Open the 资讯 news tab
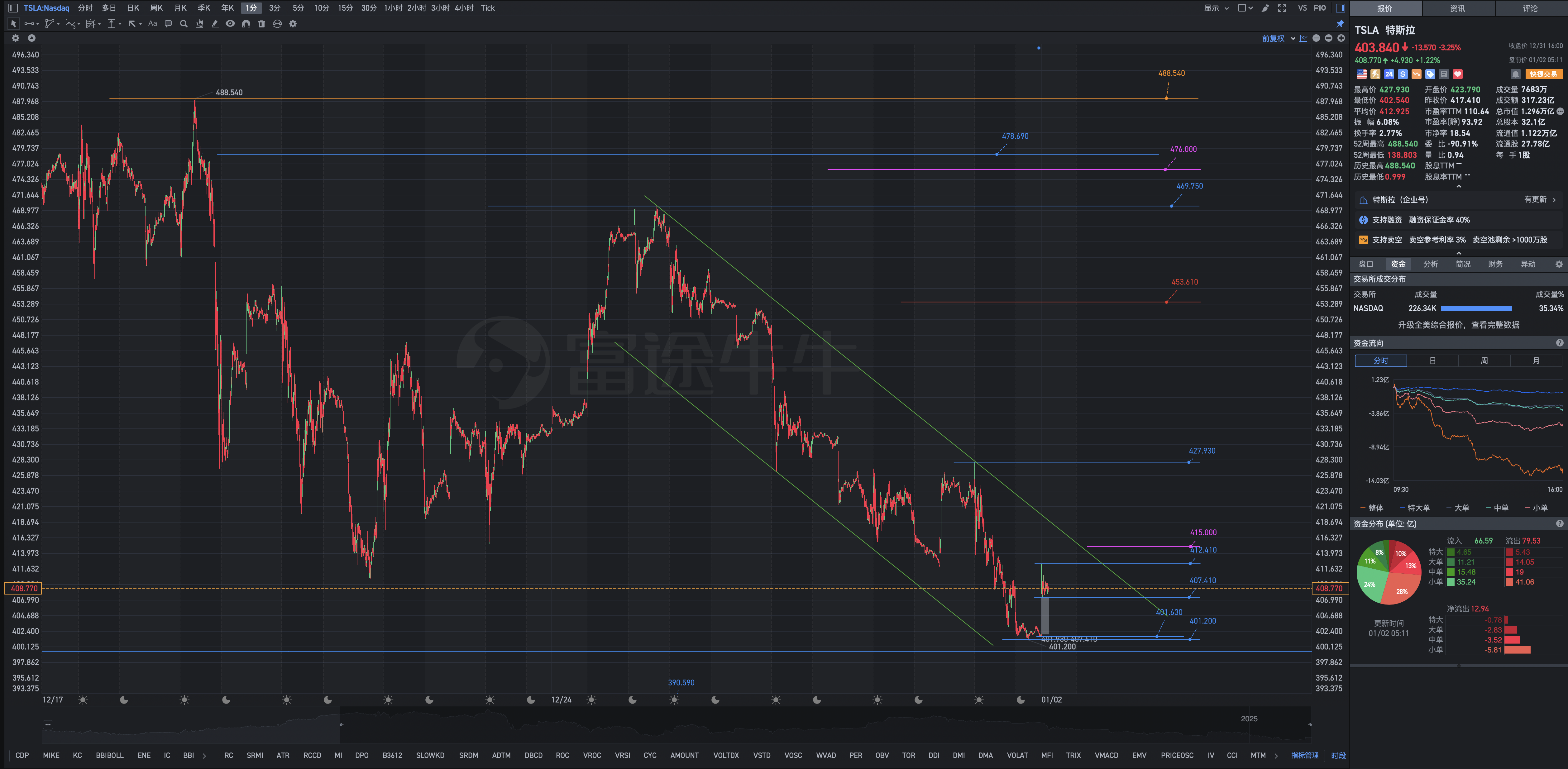The image size is (1568, 769). (x=1457, y=8)
